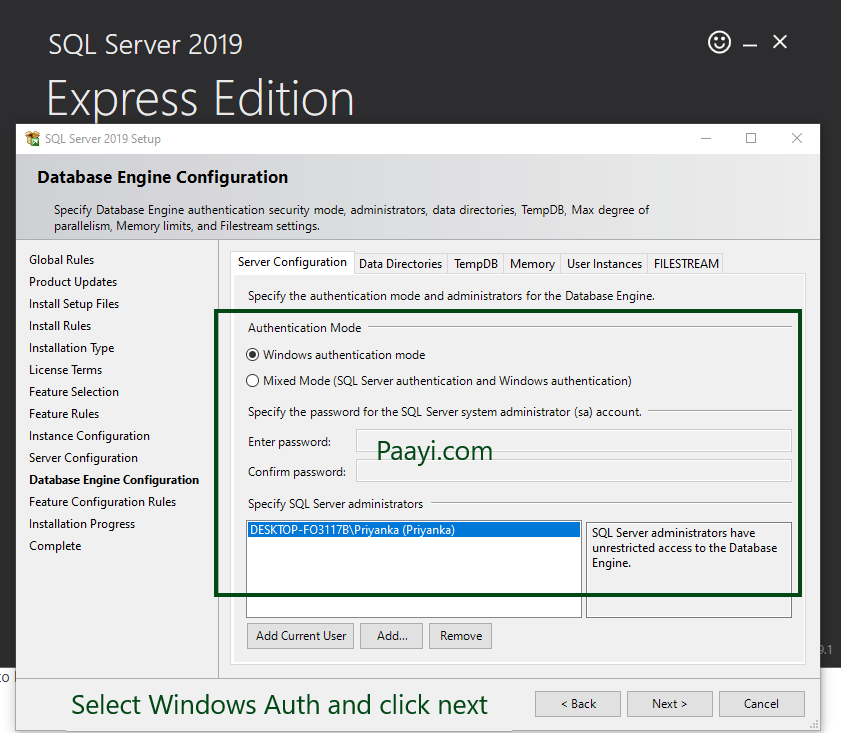This screenshot has height=733, width=841.
Task: Click the Add Current User button
Action: click(301, 636)
